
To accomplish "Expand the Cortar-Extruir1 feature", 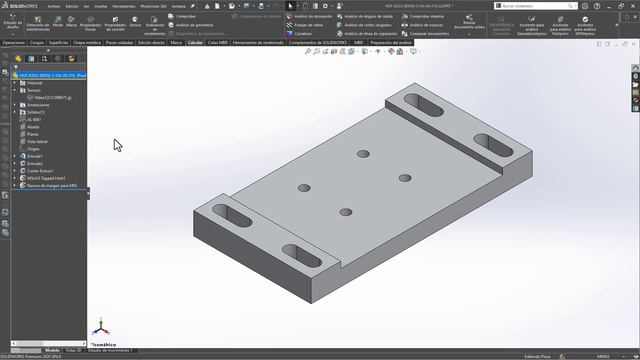I will pyautogui.click(x=15, y=171).
